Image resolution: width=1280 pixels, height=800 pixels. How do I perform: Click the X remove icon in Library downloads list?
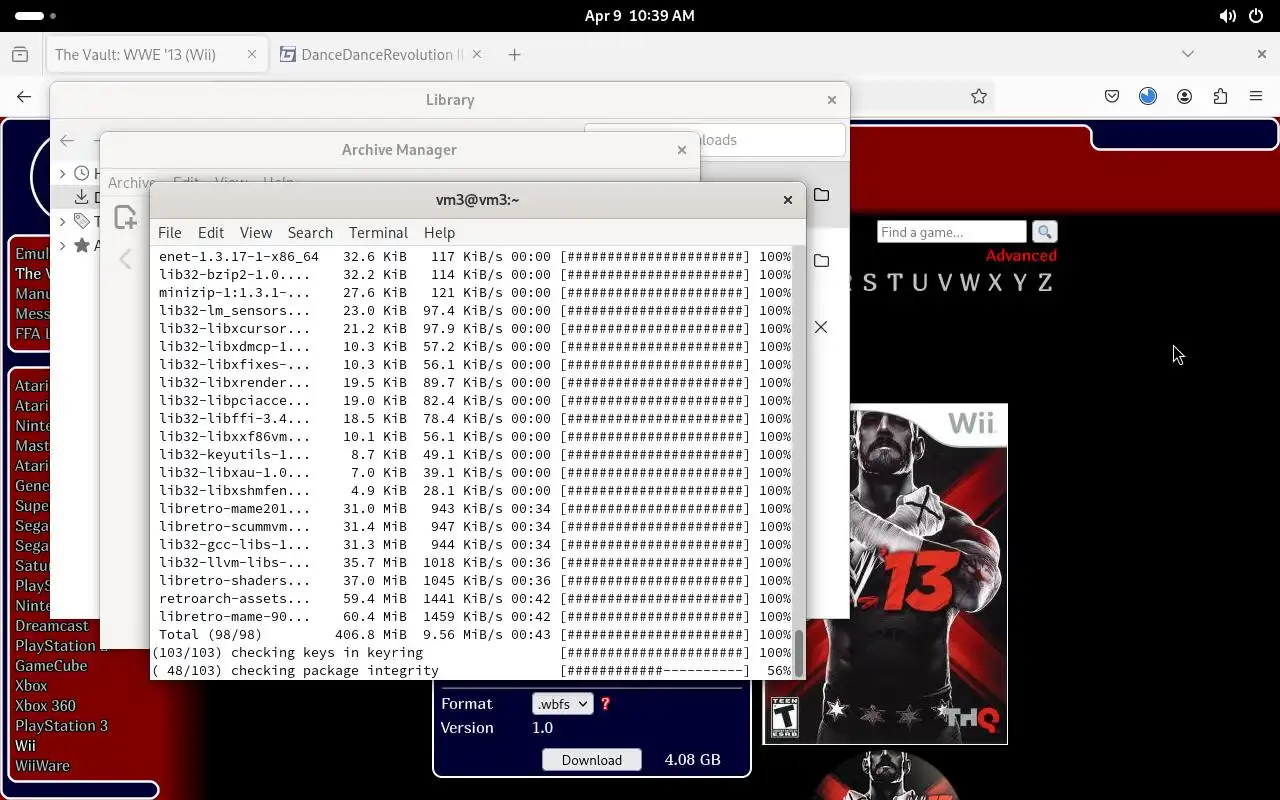(x=821, y=327)
